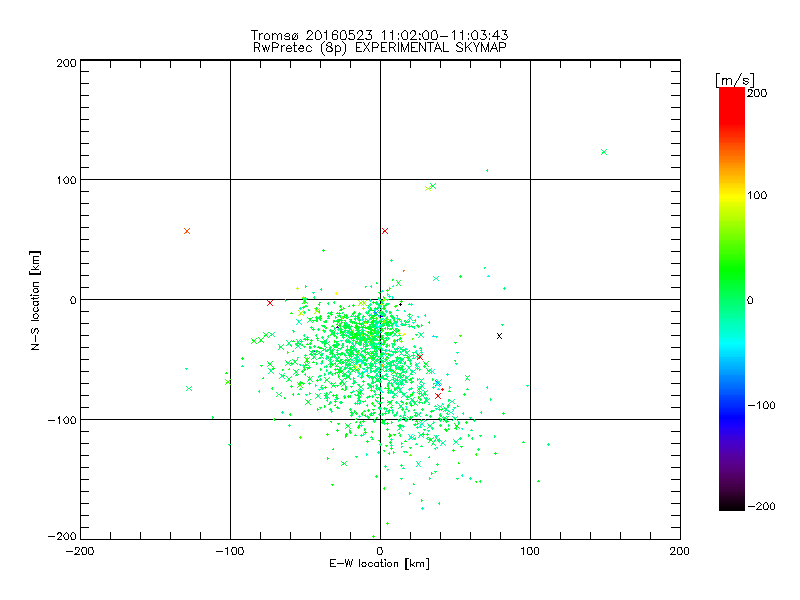This screenshot has height=600, width=800.
Task: Click the yellow band of the colorbar near 100
Action: point(732,195)
